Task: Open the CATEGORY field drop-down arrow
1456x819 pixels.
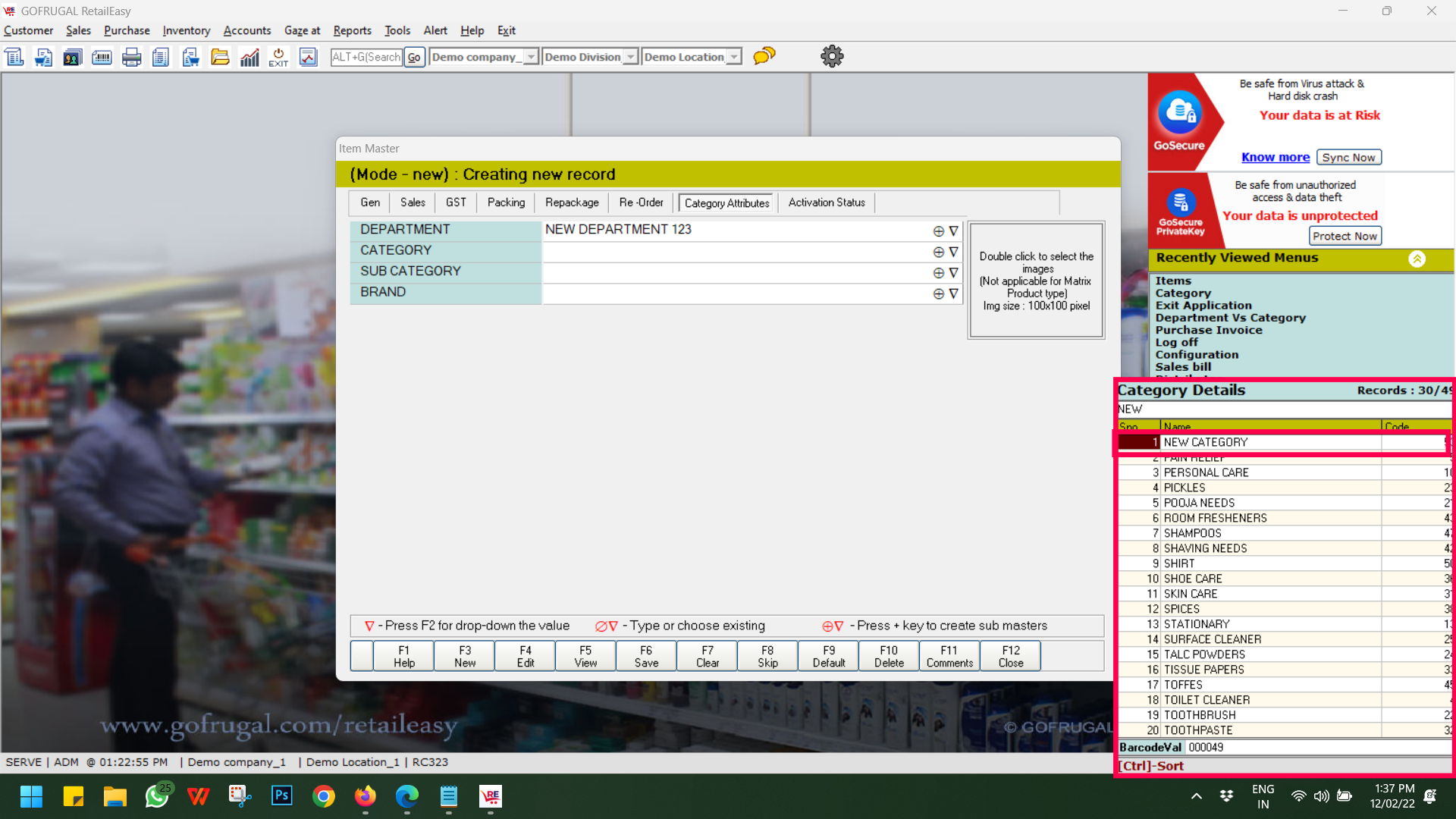Action: click(953, 252)
